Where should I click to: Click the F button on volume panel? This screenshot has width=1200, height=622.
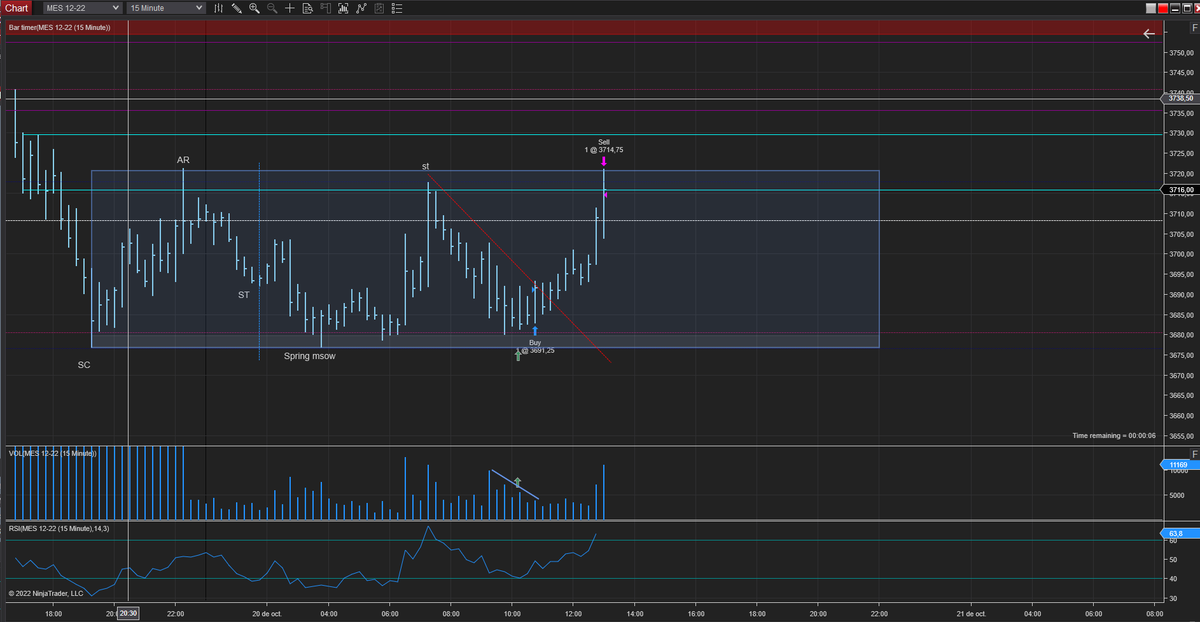pyautogui.click(x=1195, y=454)
